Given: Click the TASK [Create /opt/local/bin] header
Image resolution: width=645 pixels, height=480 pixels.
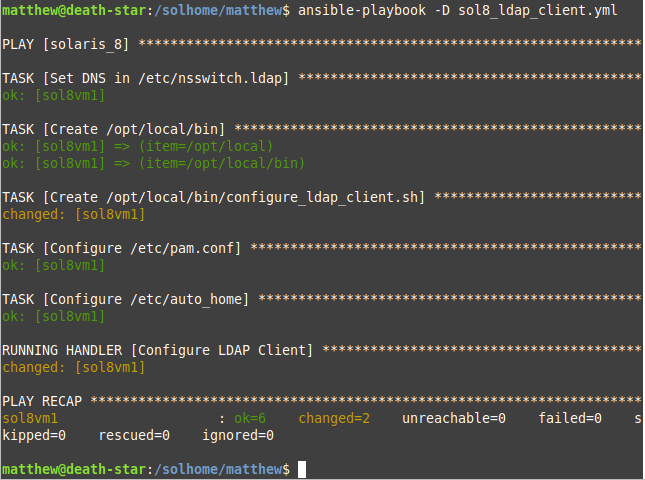Looking at the screenshot, I should [x=114, y=130].
